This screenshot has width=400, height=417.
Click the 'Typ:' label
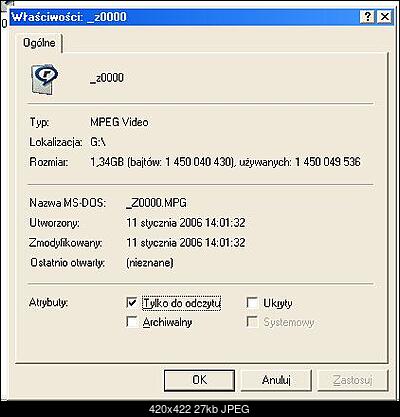(x=39, y=122)
